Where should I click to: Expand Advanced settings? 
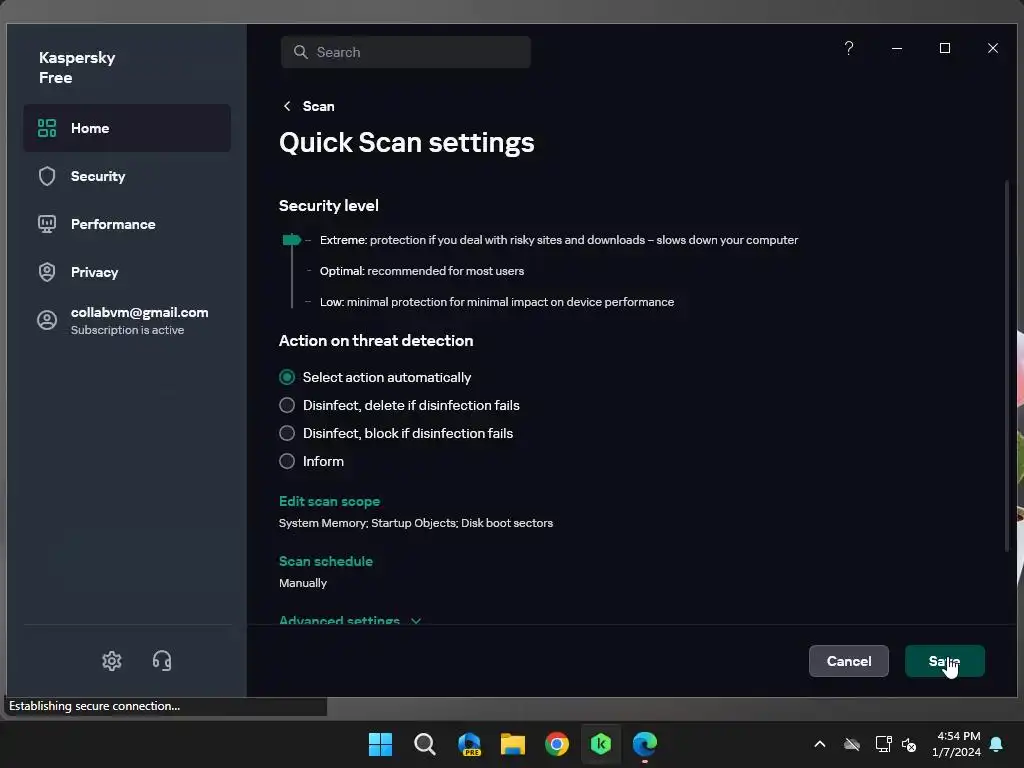pyautogui.click(x=350, y=620)
